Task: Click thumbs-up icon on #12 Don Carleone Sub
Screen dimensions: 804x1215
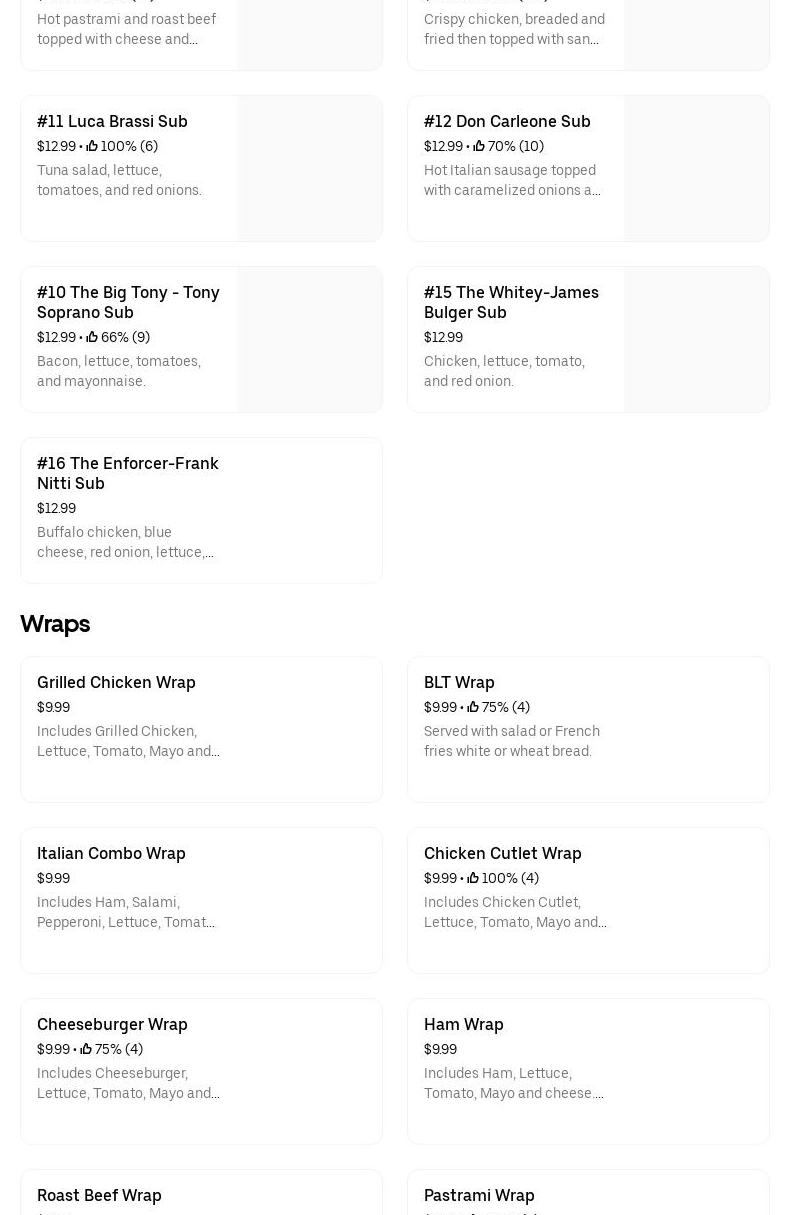Action: 479,146
